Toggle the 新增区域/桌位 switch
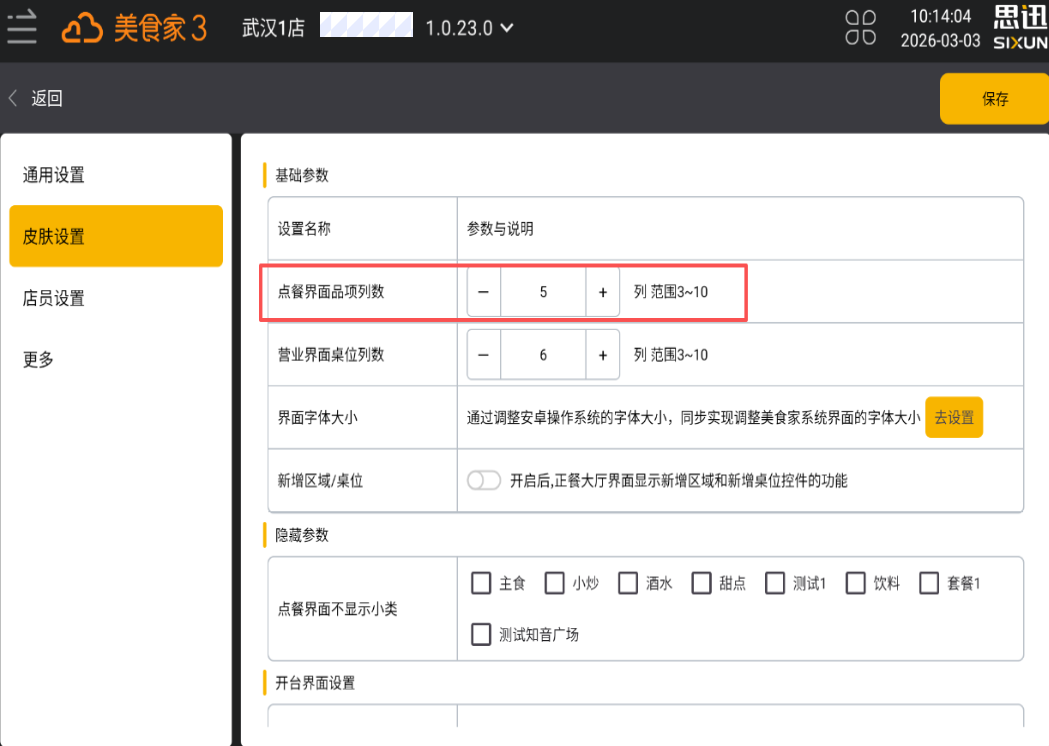Viewport: 1049px width, 746px height. (x=484, y=480)
